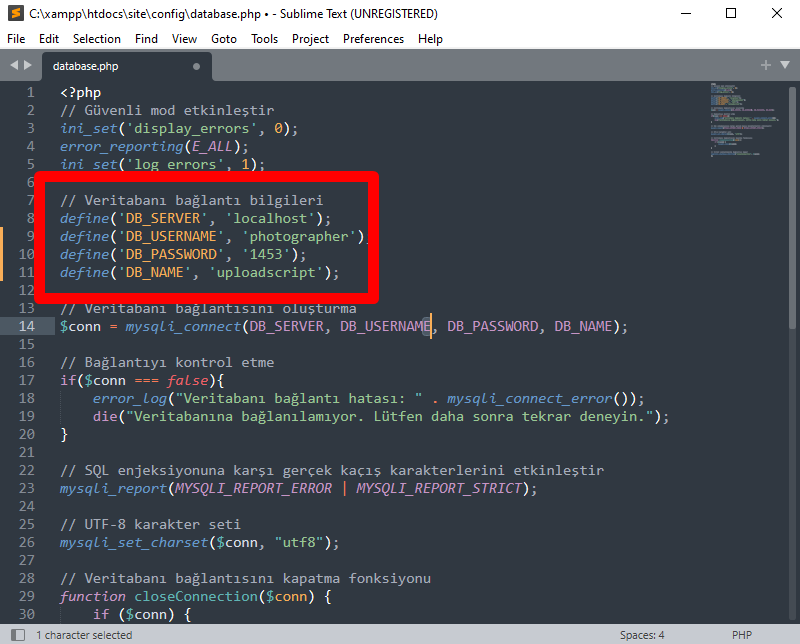Click 'mysqli_connect' function on line 14
Screen dimensions: 800x644
183,326
